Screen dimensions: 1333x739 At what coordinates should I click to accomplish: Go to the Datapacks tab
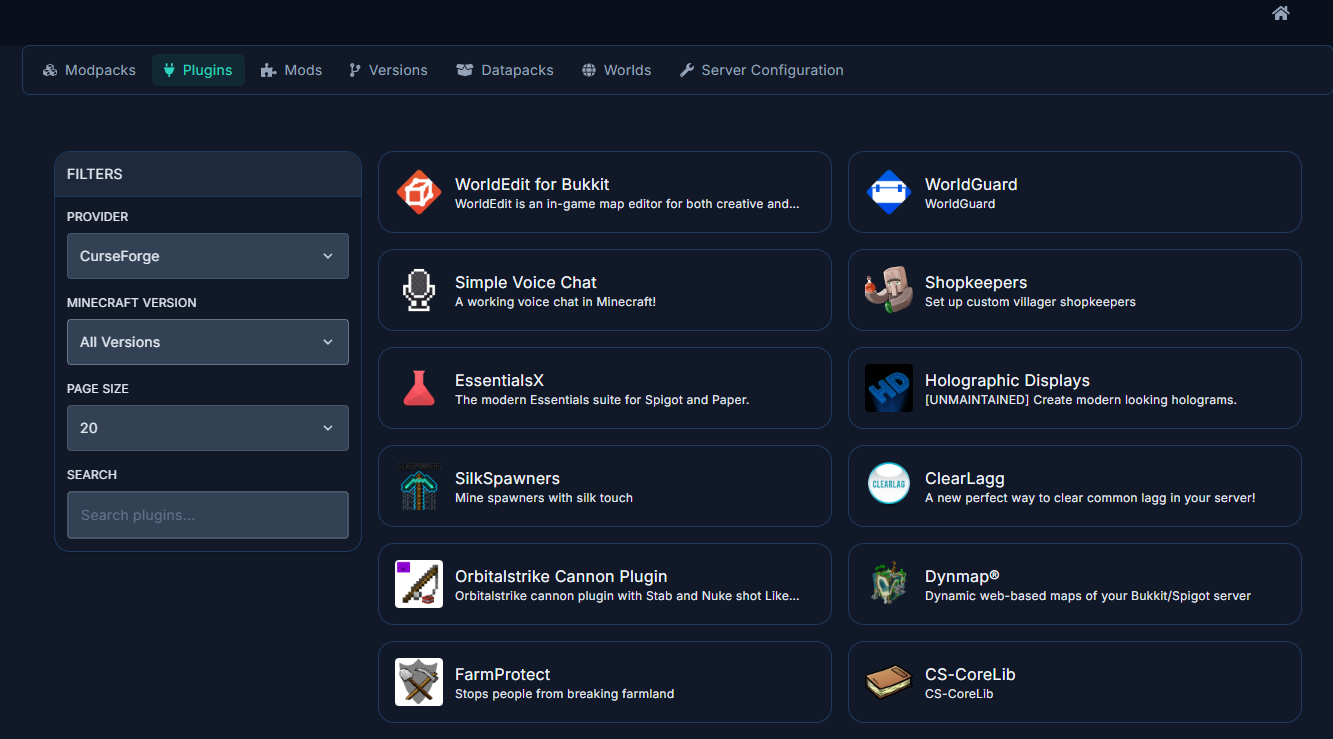(505, 70)
